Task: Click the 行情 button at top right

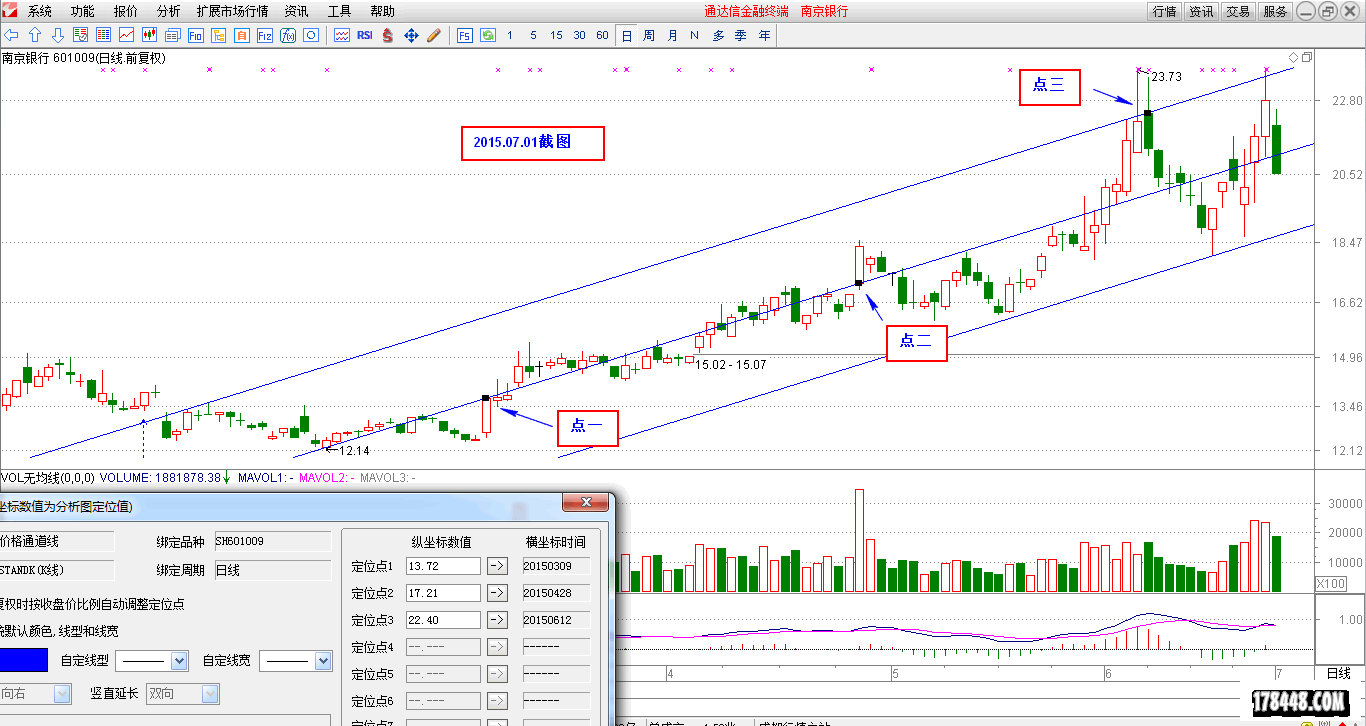Action: pos(1164,11)
